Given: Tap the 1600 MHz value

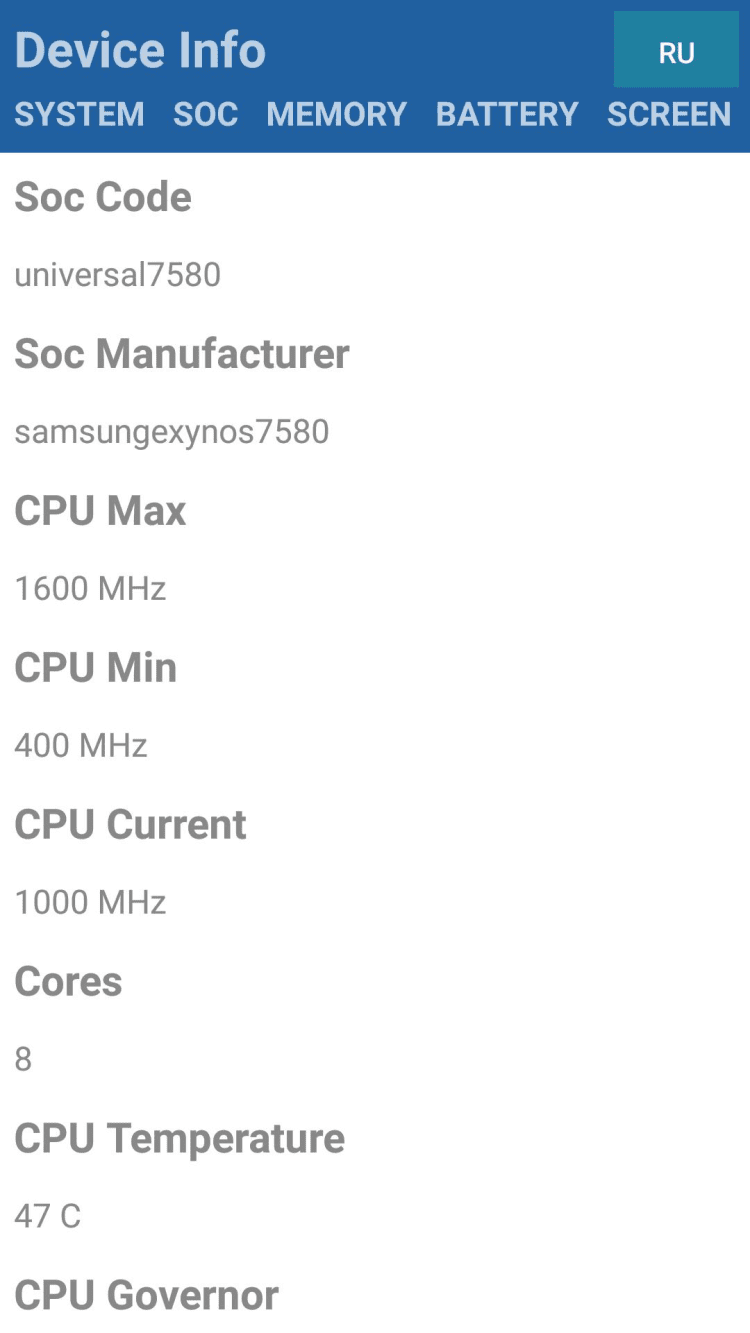Looking at the screenshot, I should (90, 588).
